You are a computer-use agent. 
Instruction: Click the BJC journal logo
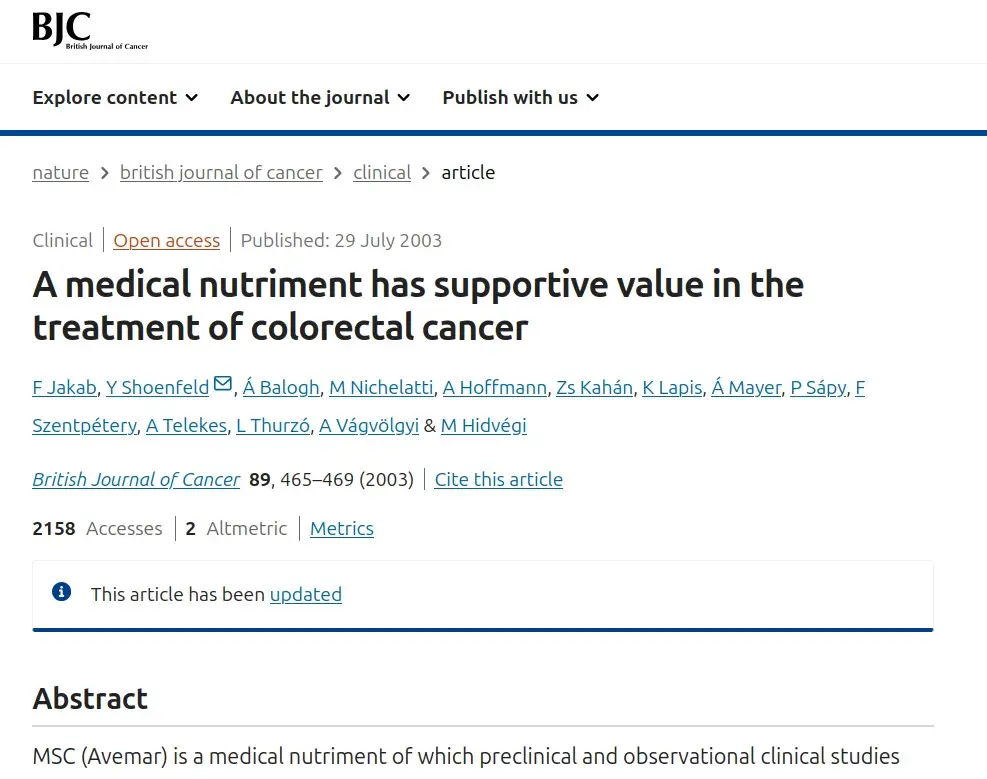(90, 30)
